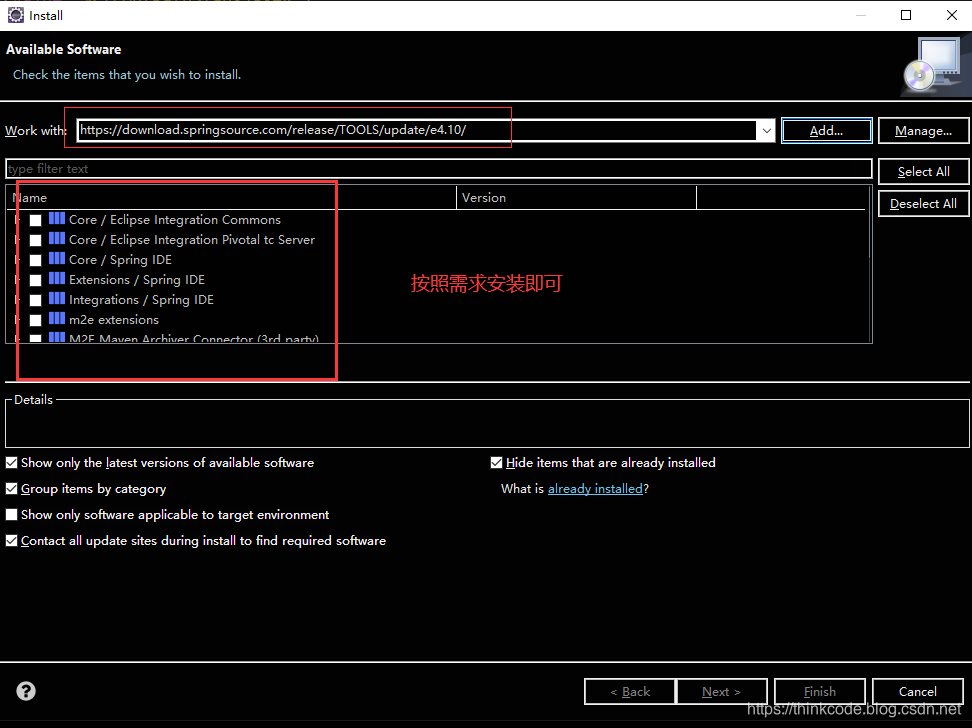The height and width of the screenshot is (728, 972).
Task: Select the m2e extensions row text
Action: pyautogui.click(x=114, y=319)
